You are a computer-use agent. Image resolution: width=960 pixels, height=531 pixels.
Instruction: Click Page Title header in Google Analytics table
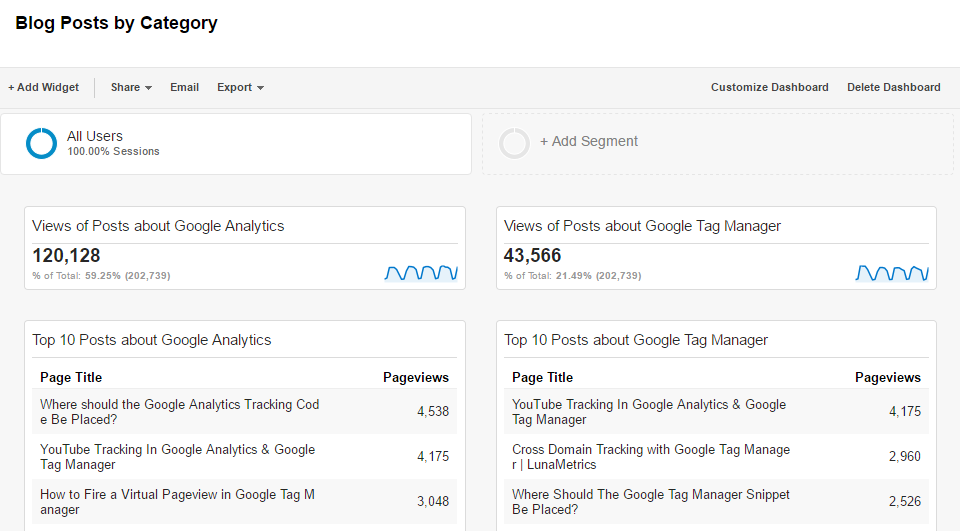click(71, 377)
